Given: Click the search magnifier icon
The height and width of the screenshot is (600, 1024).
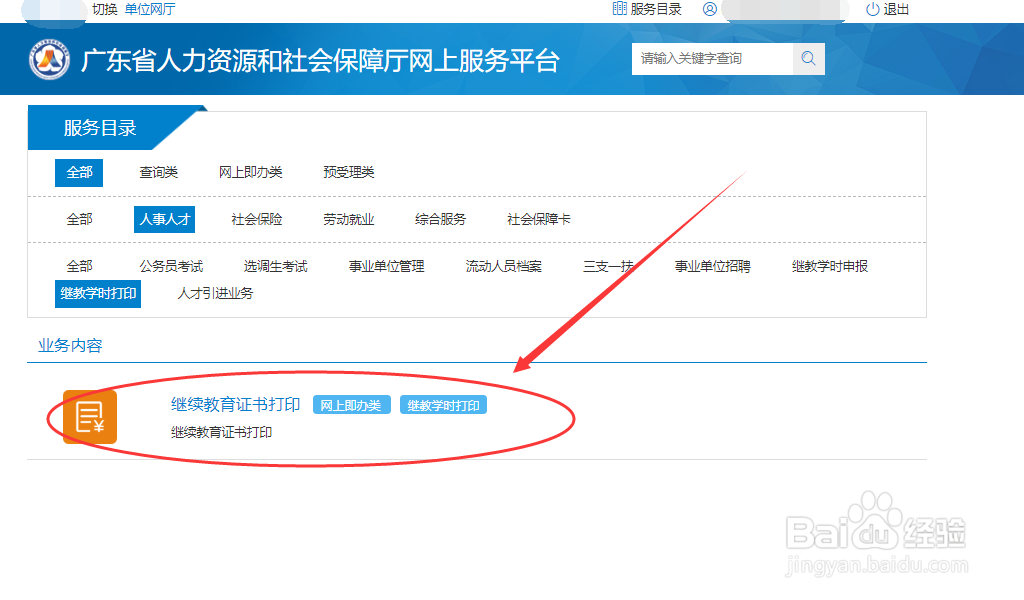Looking at the screenshot, I should (808, 59).
